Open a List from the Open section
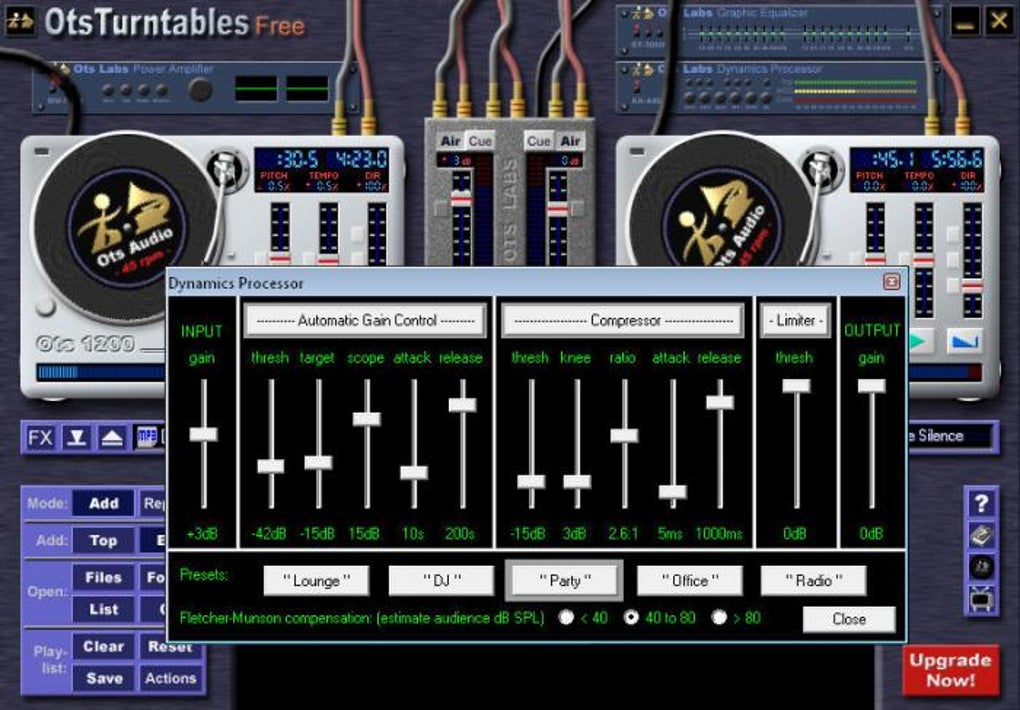The width and height of the screenshot is (1020, 710). pos(103,609)
